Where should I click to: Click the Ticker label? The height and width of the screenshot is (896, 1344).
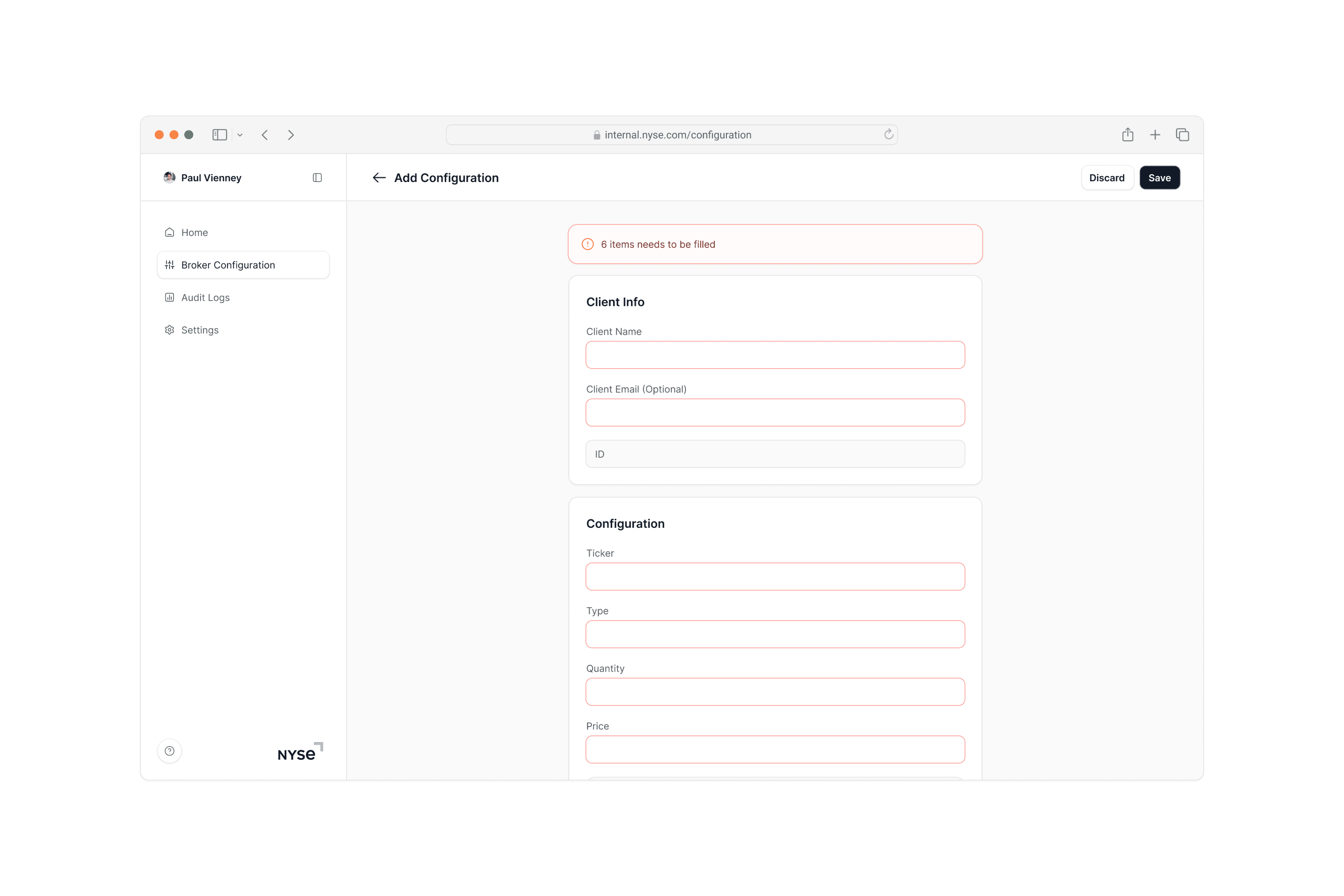[600, 553]
